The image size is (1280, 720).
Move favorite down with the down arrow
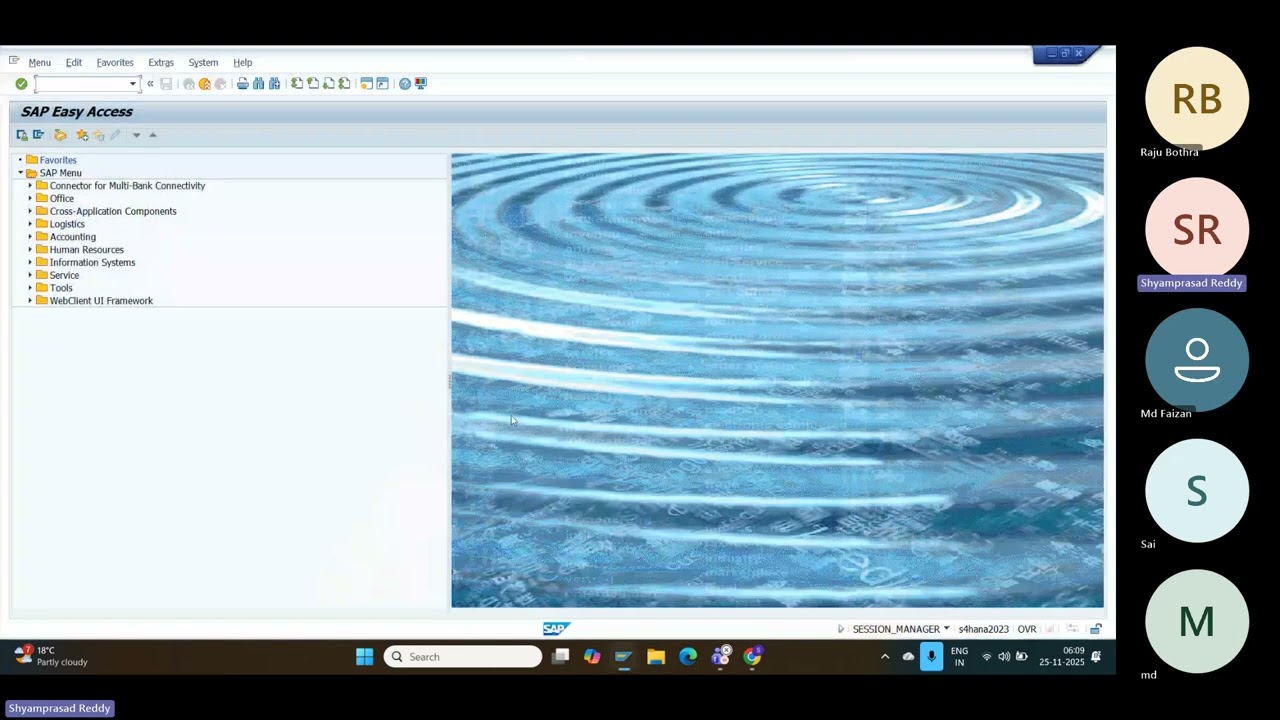[x=136, y=135]
